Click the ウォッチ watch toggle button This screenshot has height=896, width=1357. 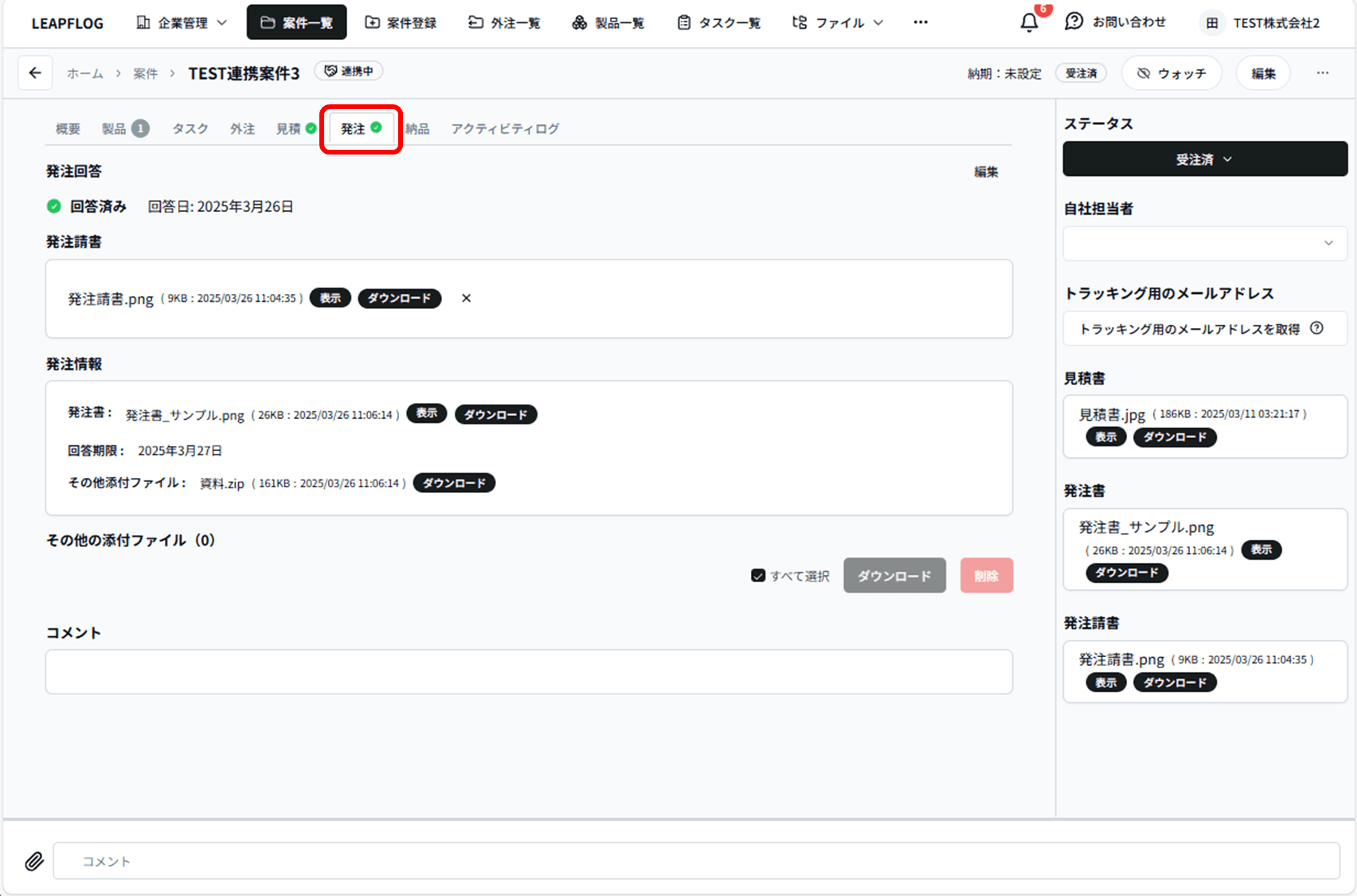pyautogui.click(x=1171, y=73)
